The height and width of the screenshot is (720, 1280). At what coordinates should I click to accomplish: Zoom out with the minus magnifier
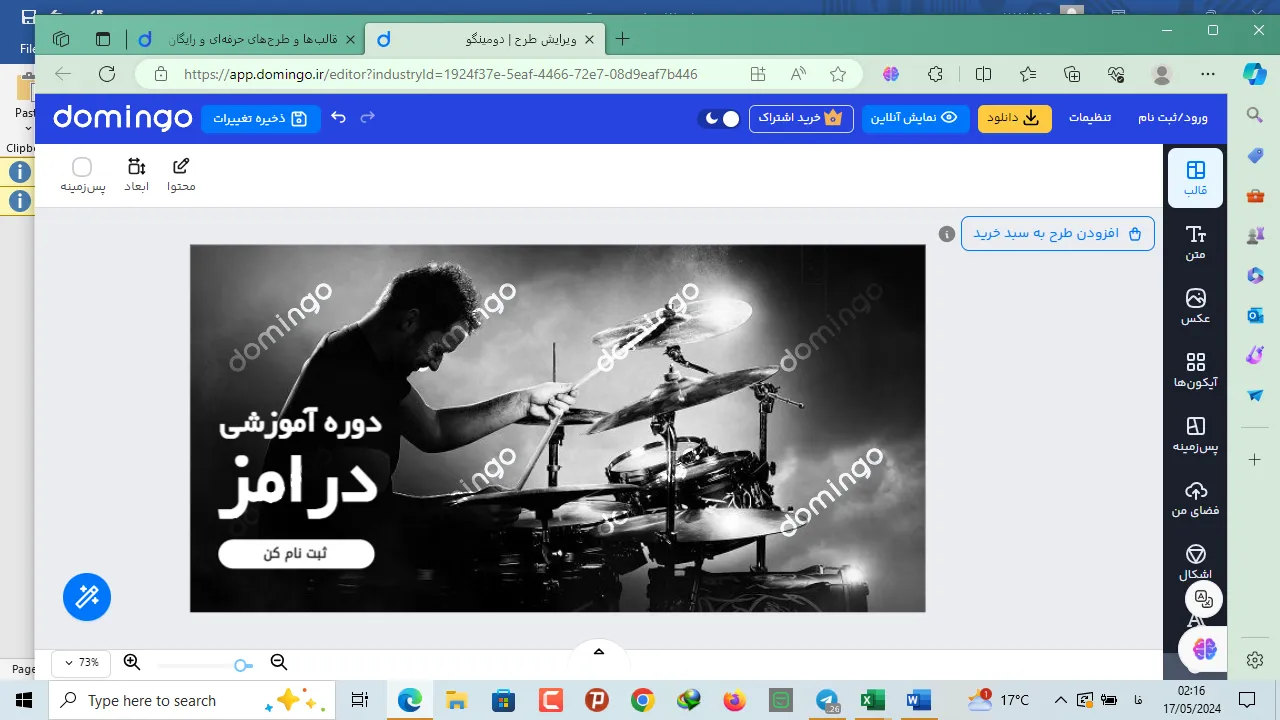[x=279, y=662]
